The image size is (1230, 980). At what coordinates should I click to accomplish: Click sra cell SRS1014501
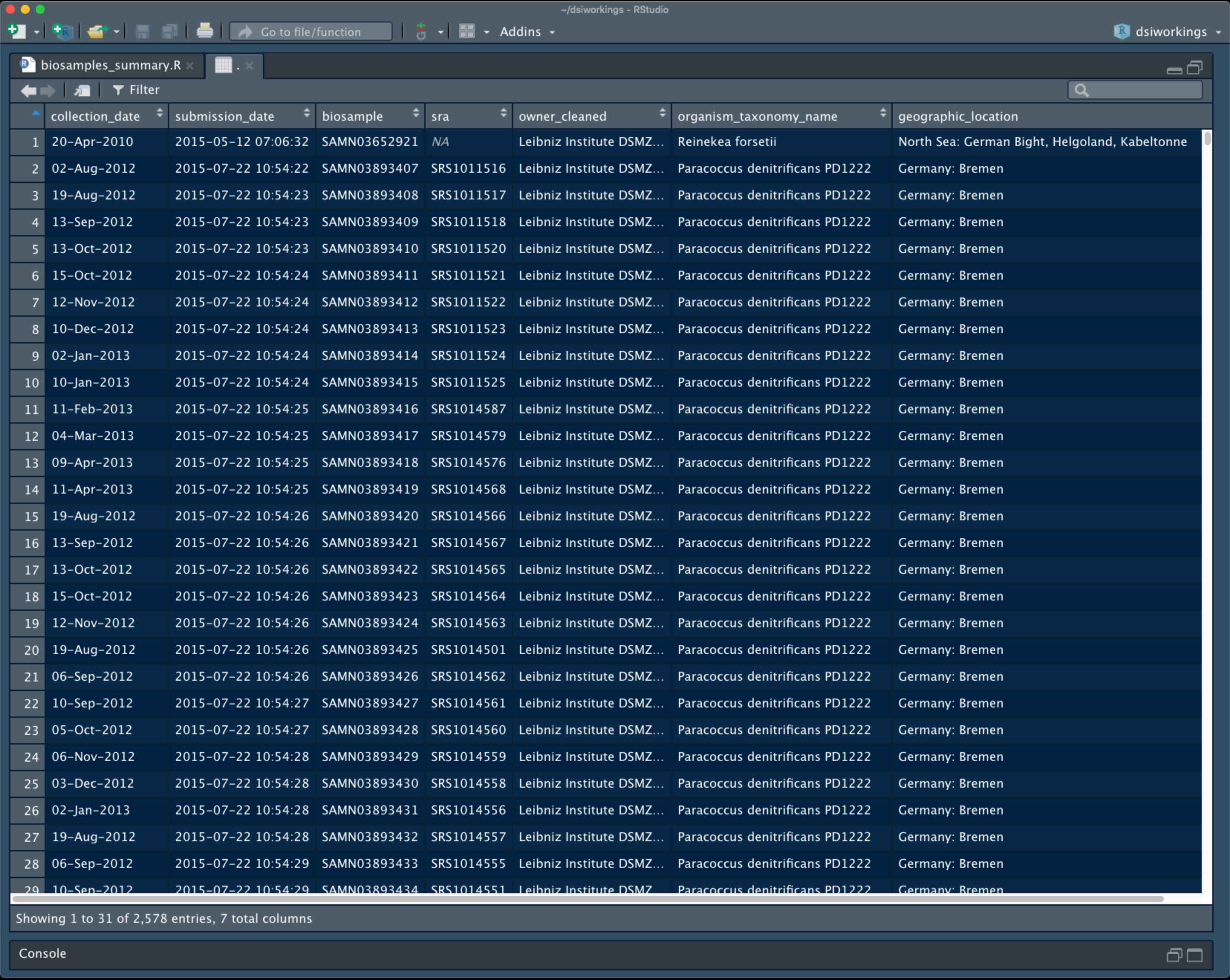click(x=468, y=650)
